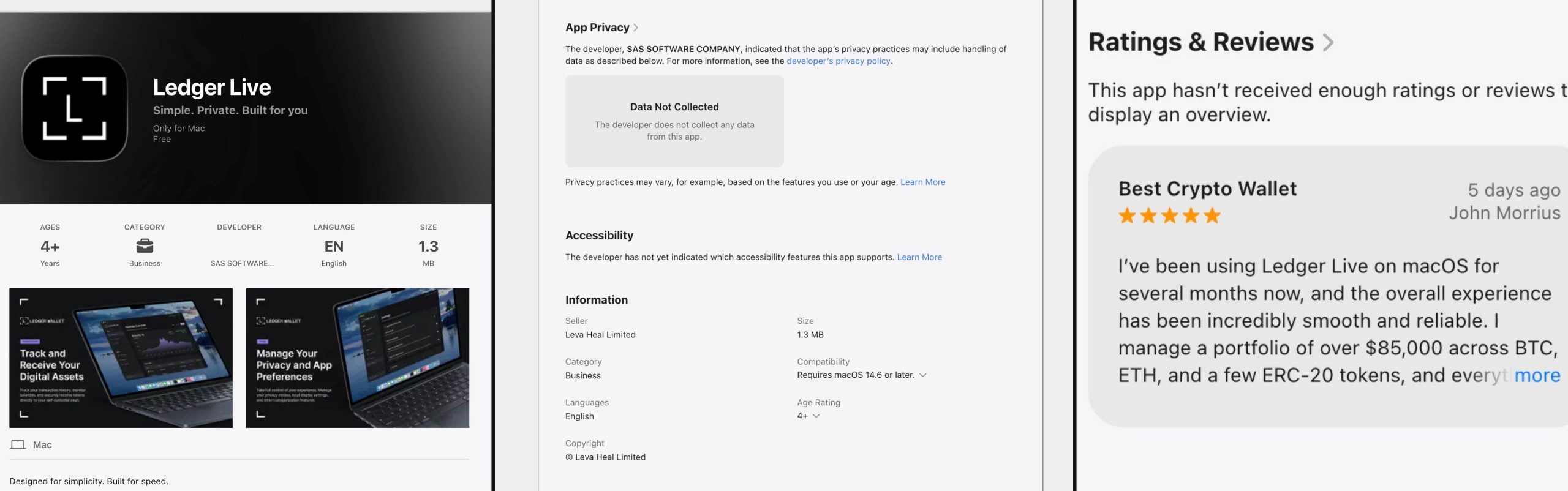Open the 'Track and Receive' screenshot thumbnail

(x=121, y=358)
